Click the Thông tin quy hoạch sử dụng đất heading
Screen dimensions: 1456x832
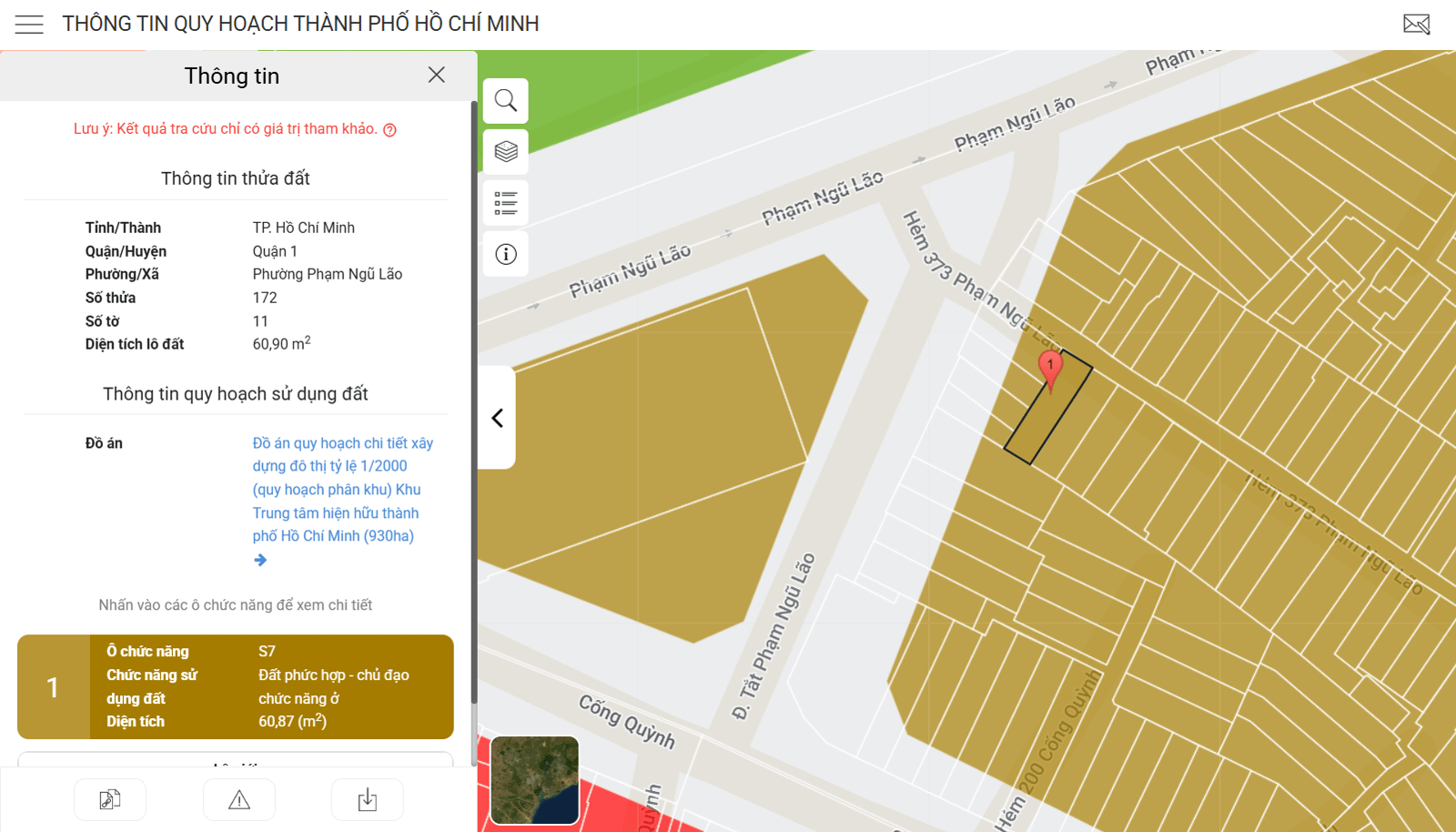point(236,394)
